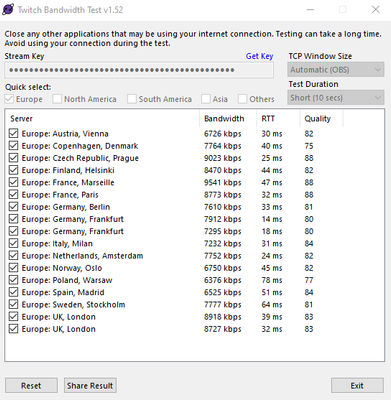The image size is (391, 400).
Task: Open the Get Key link
Action: click(259, 56)
